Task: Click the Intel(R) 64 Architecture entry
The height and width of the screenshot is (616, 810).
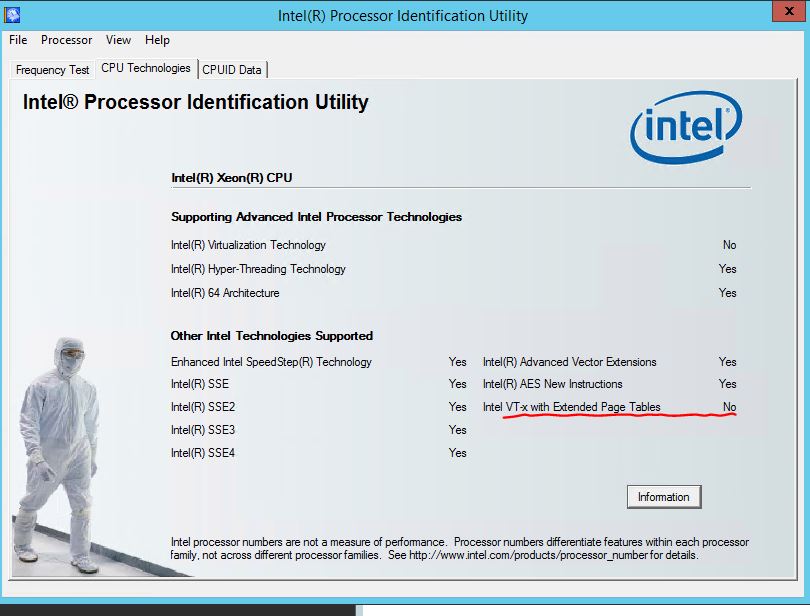Action: point(225,293)
